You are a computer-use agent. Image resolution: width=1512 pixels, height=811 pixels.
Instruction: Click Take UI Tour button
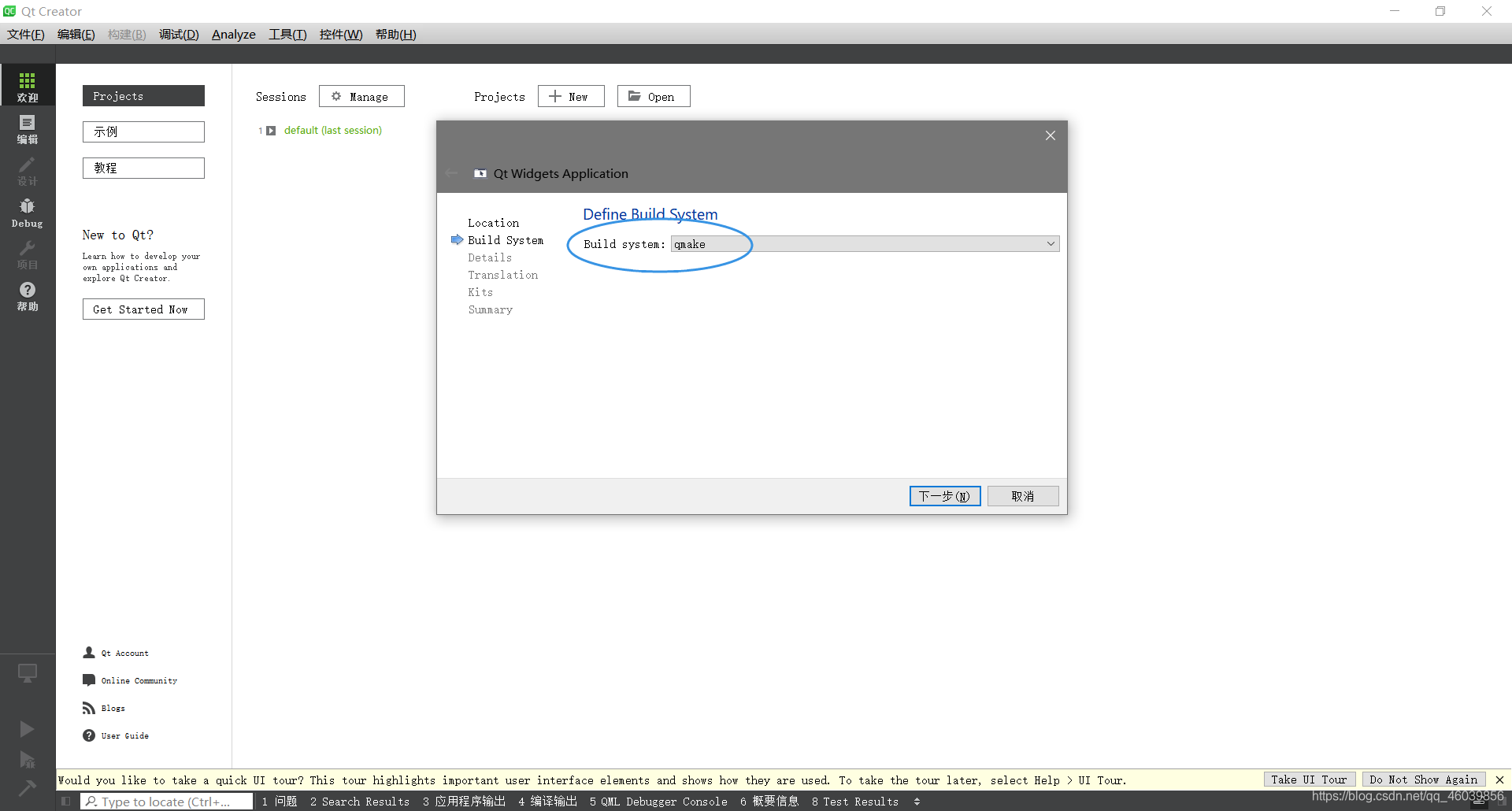point(1309,780)
